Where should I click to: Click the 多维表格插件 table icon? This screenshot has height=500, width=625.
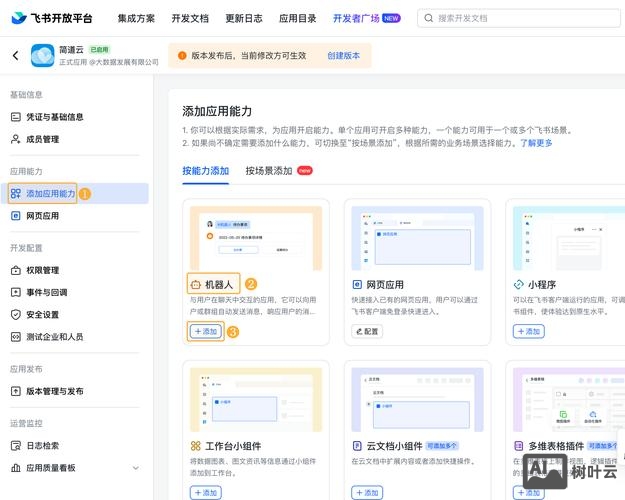point(519,446)
